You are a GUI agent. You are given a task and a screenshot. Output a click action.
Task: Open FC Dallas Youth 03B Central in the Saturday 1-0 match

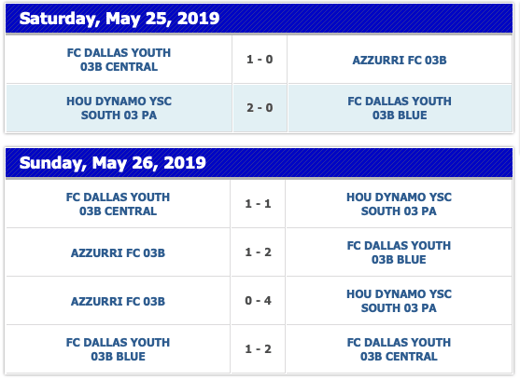[x=119, y=60]
